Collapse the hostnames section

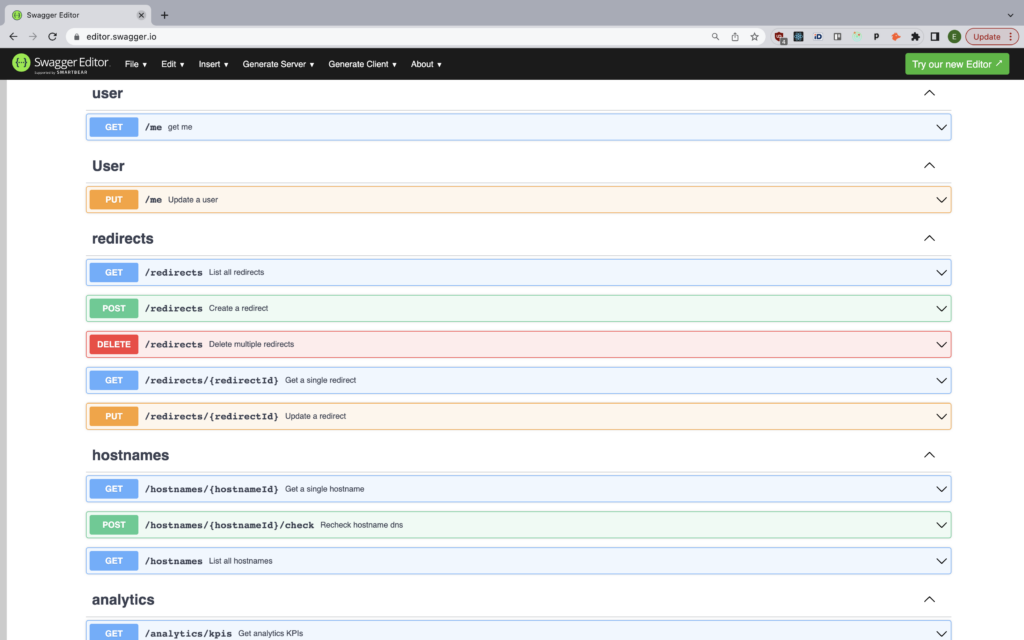tap(929, 455)
